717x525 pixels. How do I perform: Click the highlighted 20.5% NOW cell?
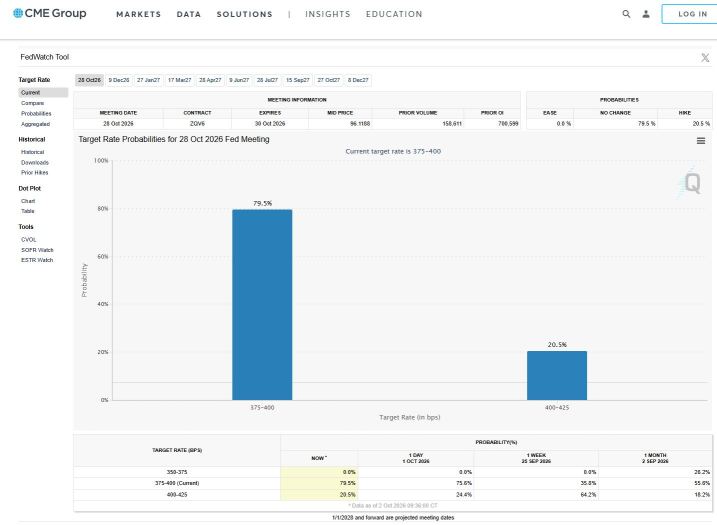(319, 495)
